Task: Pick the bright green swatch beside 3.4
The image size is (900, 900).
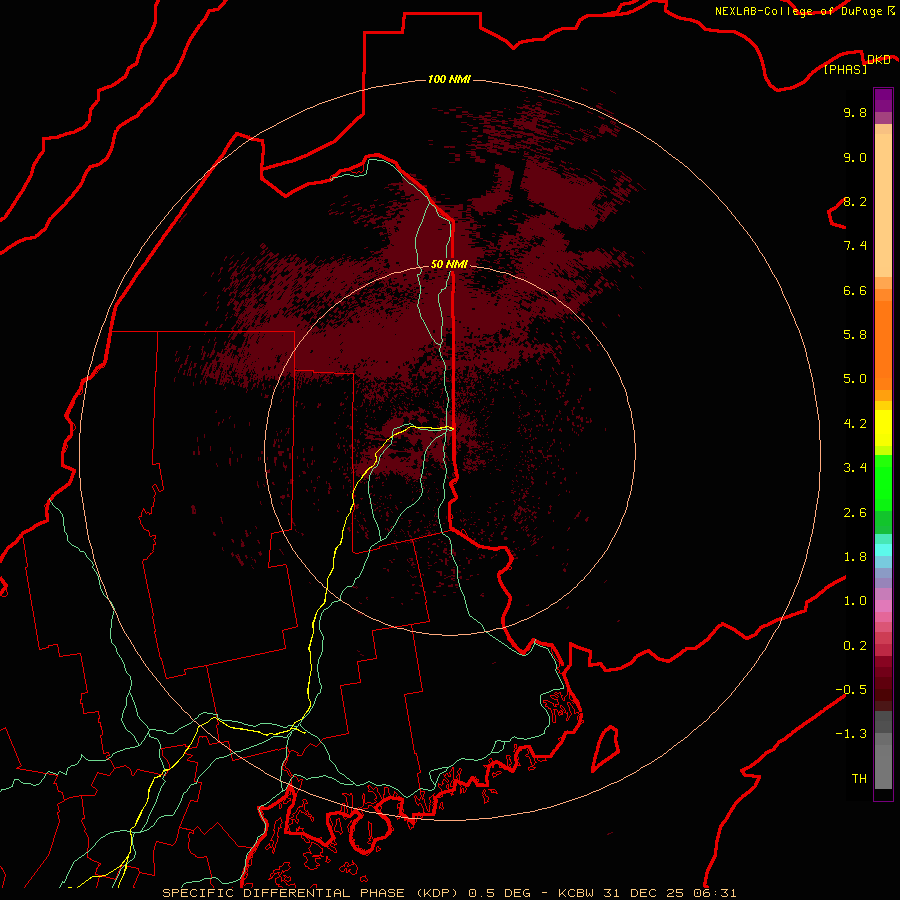Action: tap(883, 481)
